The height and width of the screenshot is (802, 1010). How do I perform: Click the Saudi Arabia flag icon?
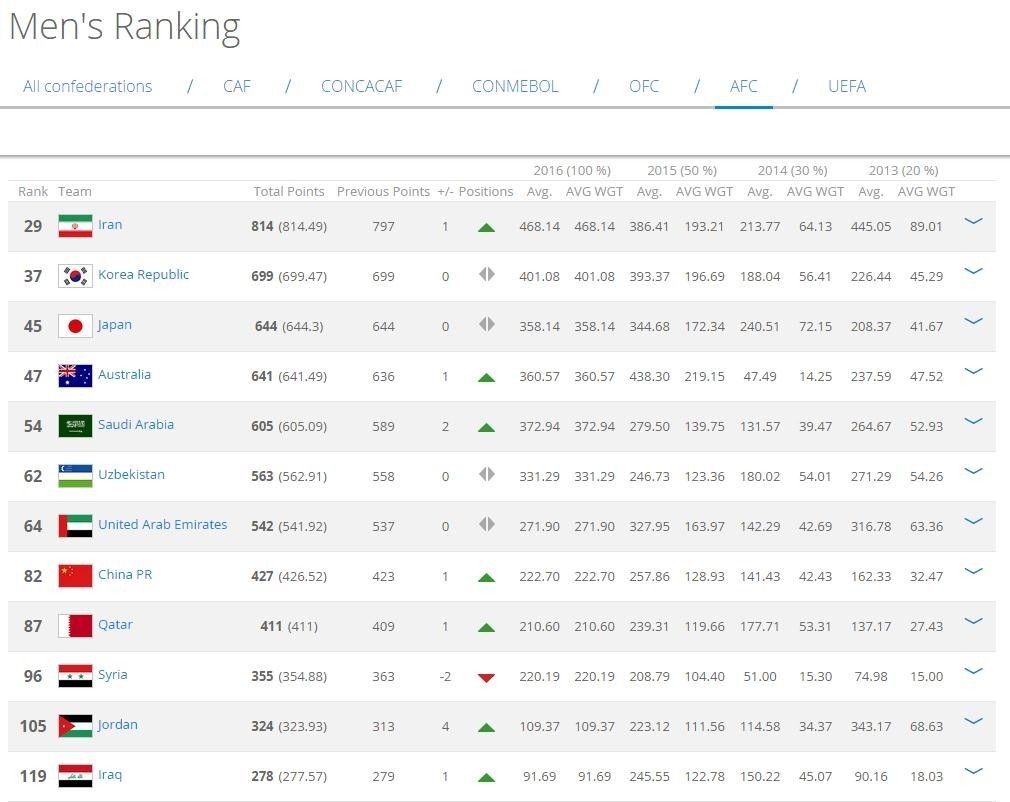pos(75,426)
